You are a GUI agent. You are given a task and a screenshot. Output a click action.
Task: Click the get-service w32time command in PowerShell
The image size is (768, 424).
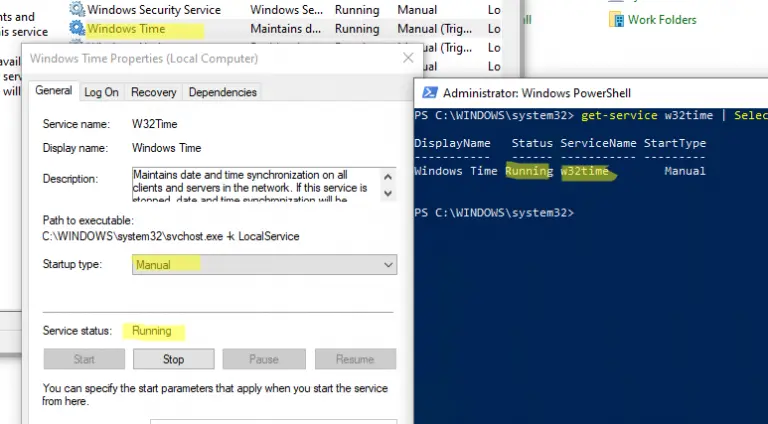point(647,116)
